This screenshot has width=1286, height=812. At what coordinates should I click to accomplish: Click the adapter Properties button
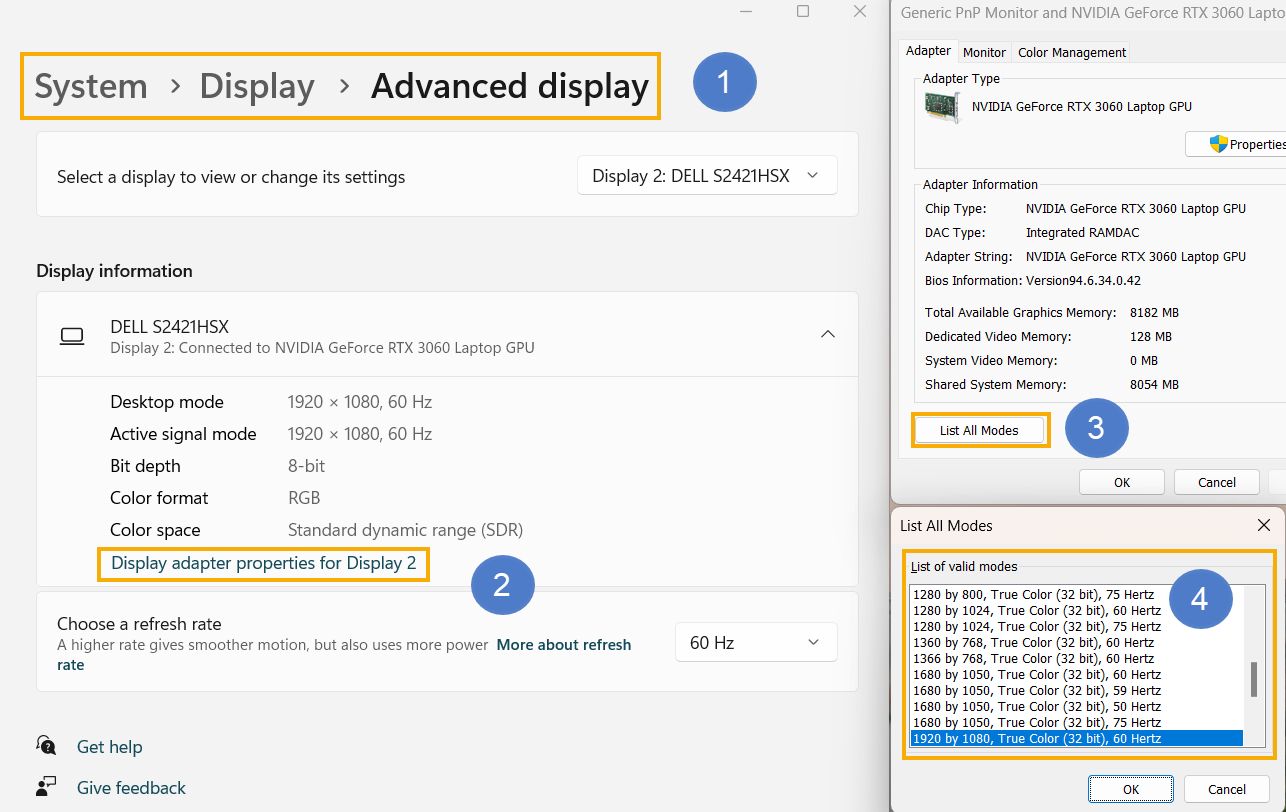pos(1236,144)
